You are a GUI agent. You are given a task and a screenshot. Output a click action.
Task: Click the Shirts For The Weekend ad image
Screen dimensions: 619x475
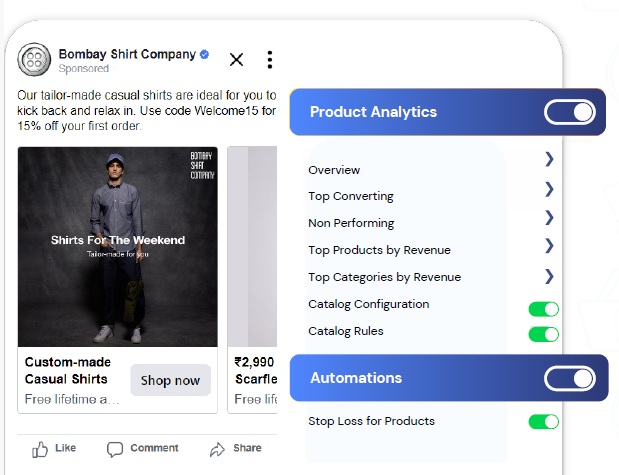(x=118, y=247)
